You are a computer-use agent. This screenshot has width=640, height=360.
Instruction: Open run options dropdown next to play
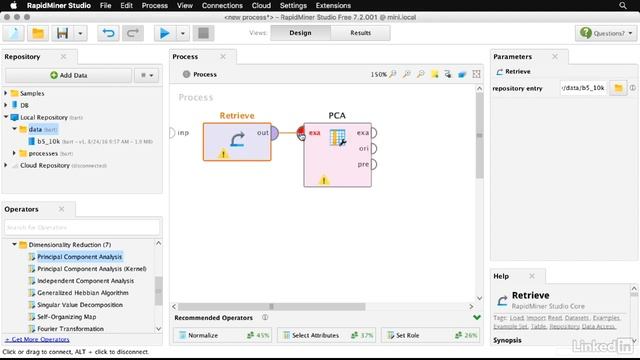tap(183, 33)
